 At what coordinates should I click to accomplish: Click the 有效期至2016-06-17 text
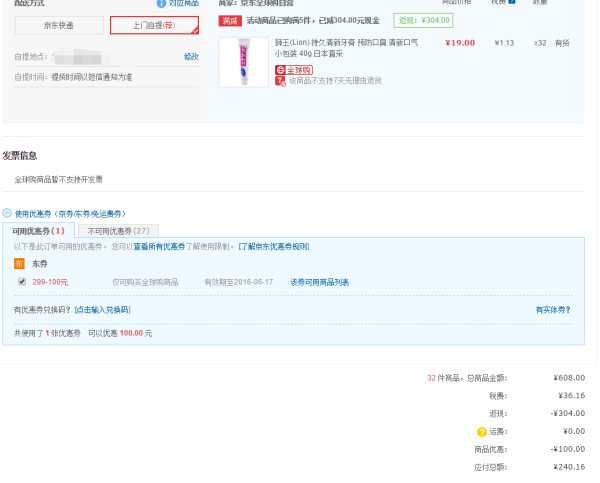point(239,282)
